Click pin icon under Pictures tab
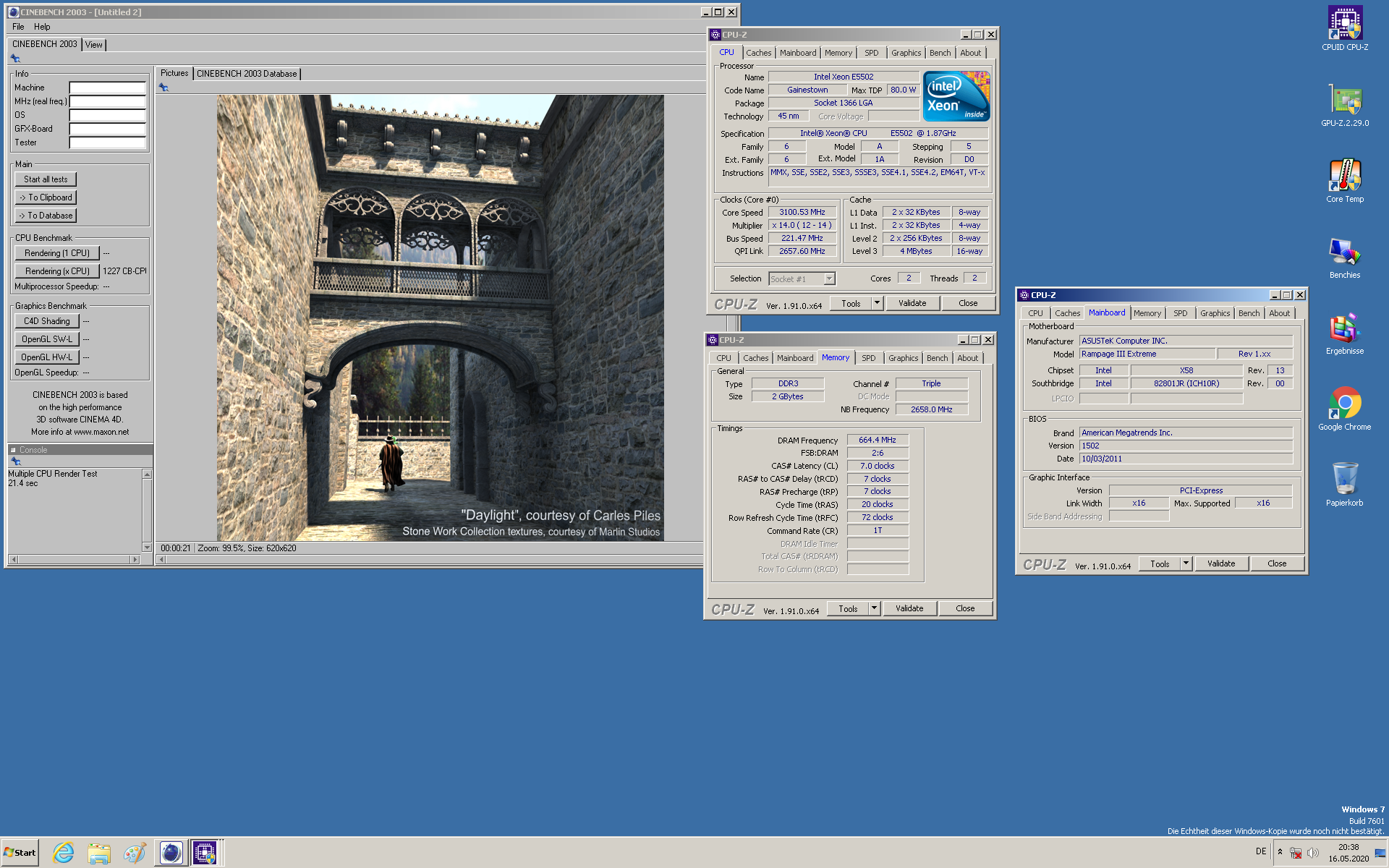 pos(164,88)
